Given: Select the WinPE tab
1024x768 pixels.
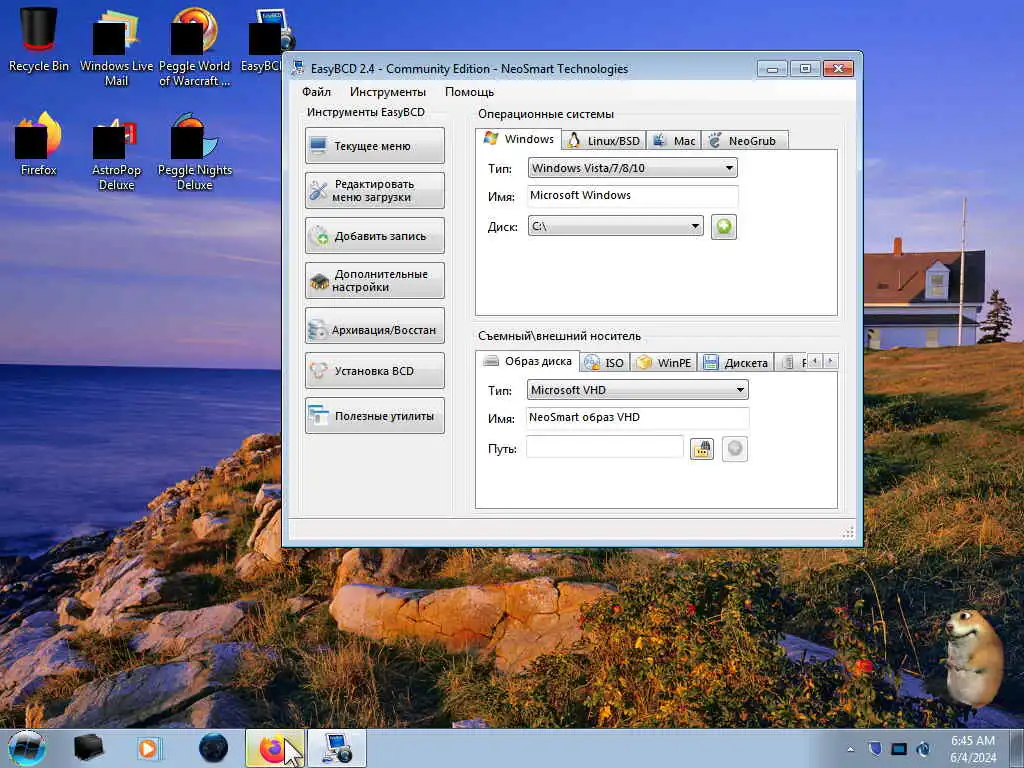Looking at the screenshot, I should coord(664,362).
